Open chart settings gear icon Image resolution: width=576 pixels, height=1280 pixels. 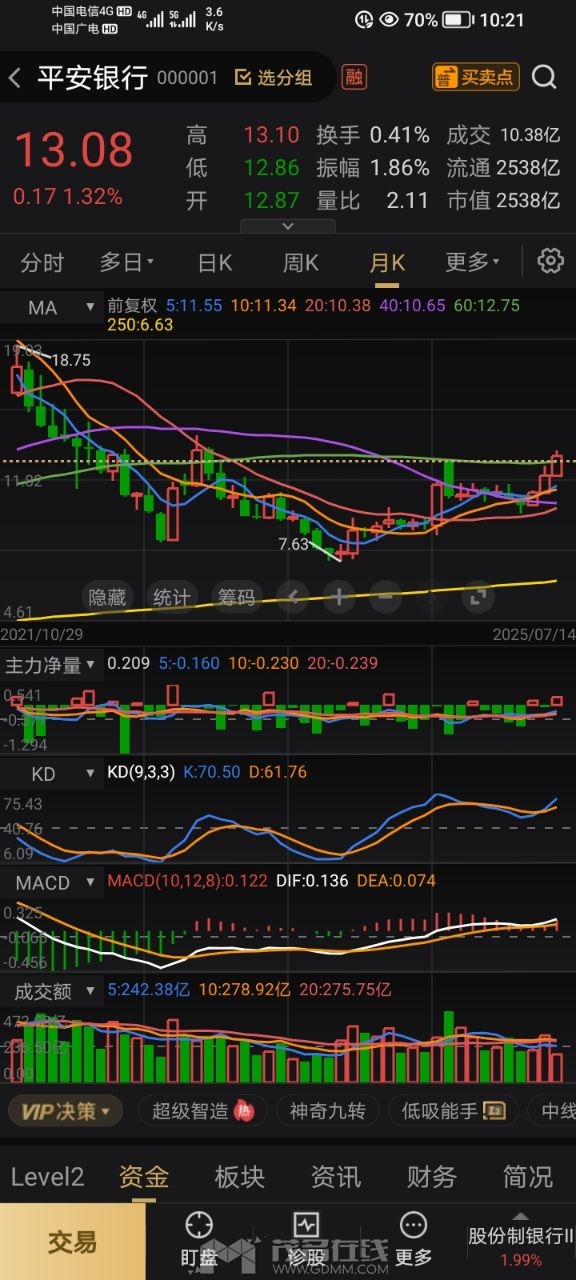pyautogui.click(x=551, y=261)
